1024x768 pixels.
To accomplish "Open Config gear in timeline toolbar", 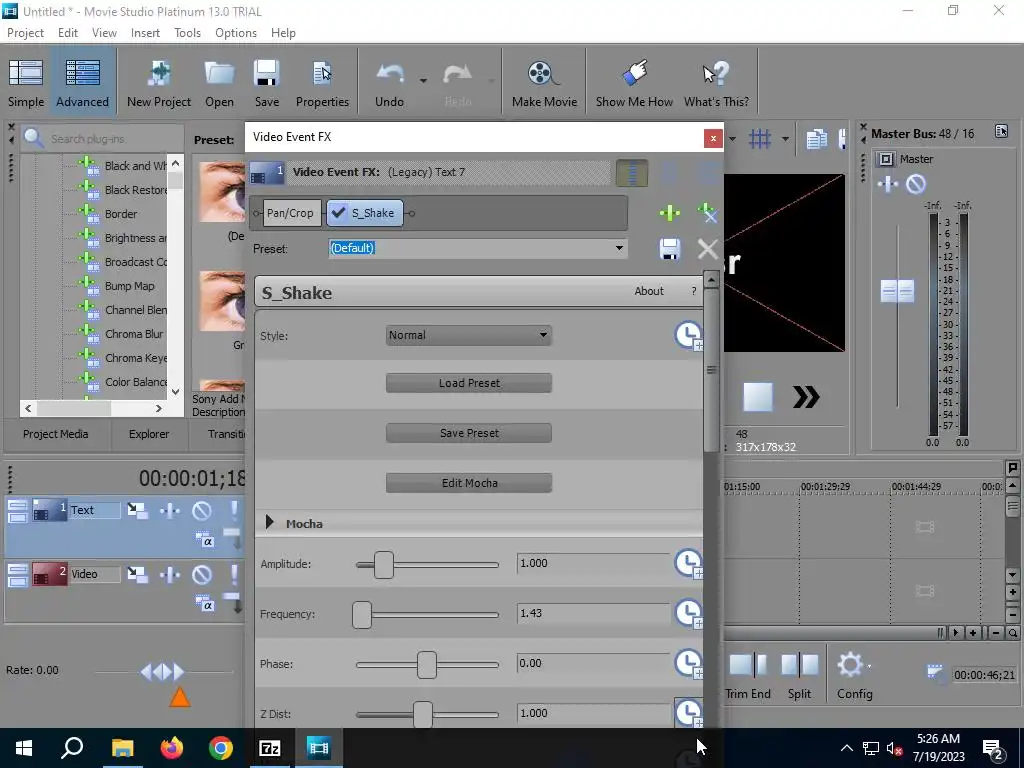I will 854,675.
